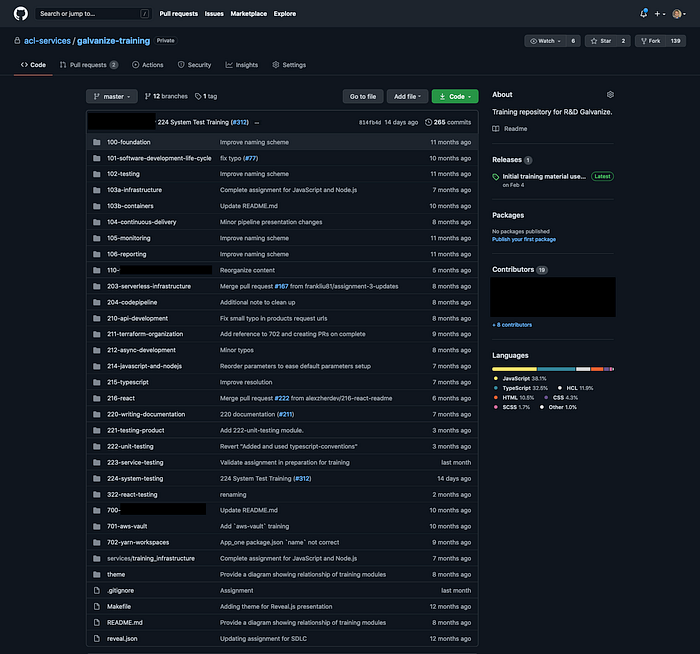
Task: Show the + 8 contributors link
Action: 512,325
